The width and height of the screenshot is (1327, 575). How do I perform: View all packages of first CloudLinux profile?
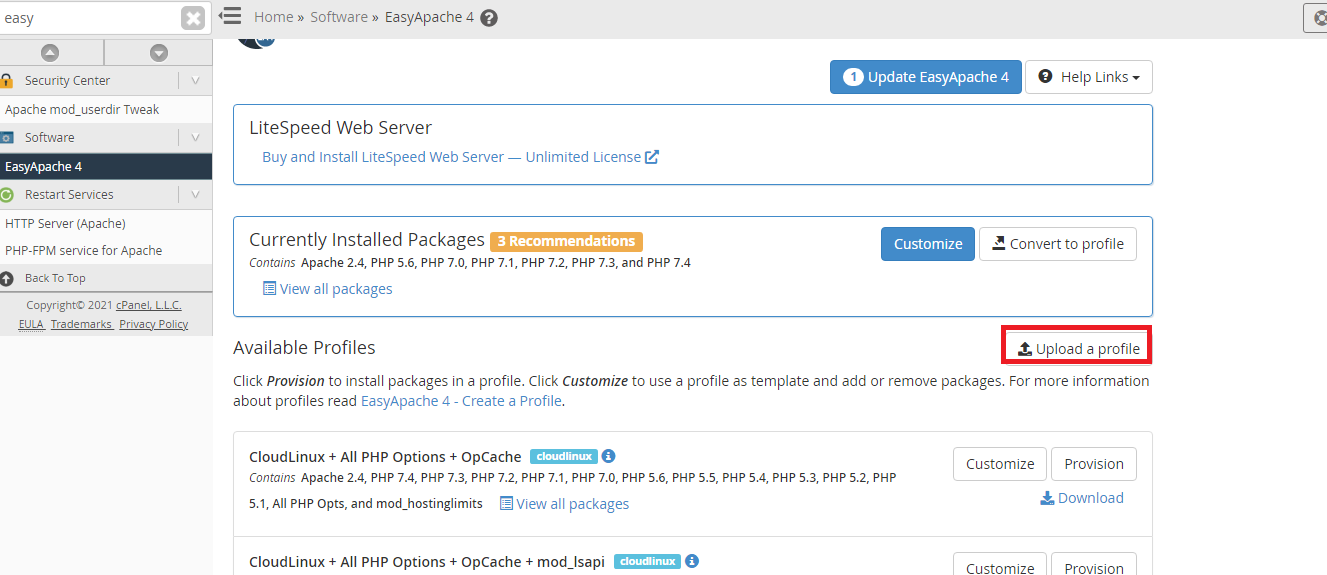(564, 504)
